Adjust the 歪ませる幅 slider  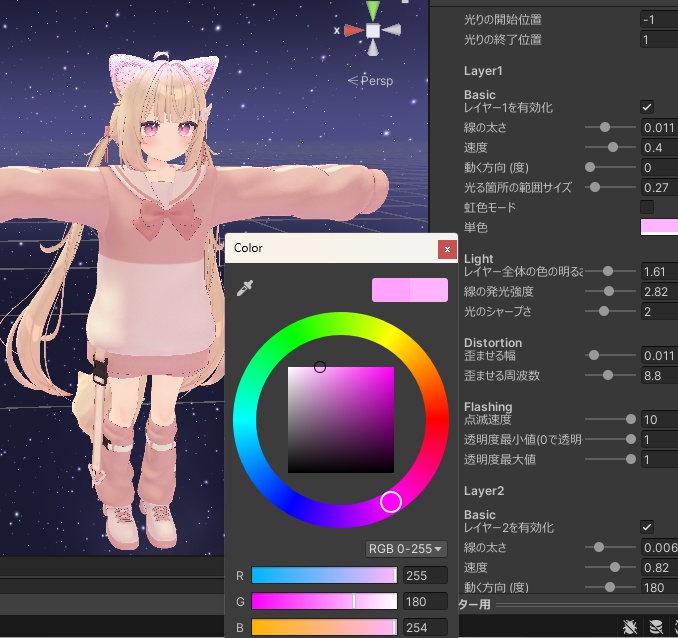pos(611,355)
